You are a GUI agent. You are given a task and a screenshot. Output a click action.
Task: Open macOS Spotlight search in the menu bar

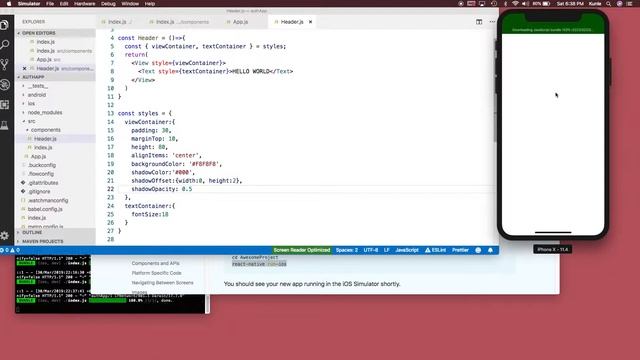(608, 4)
